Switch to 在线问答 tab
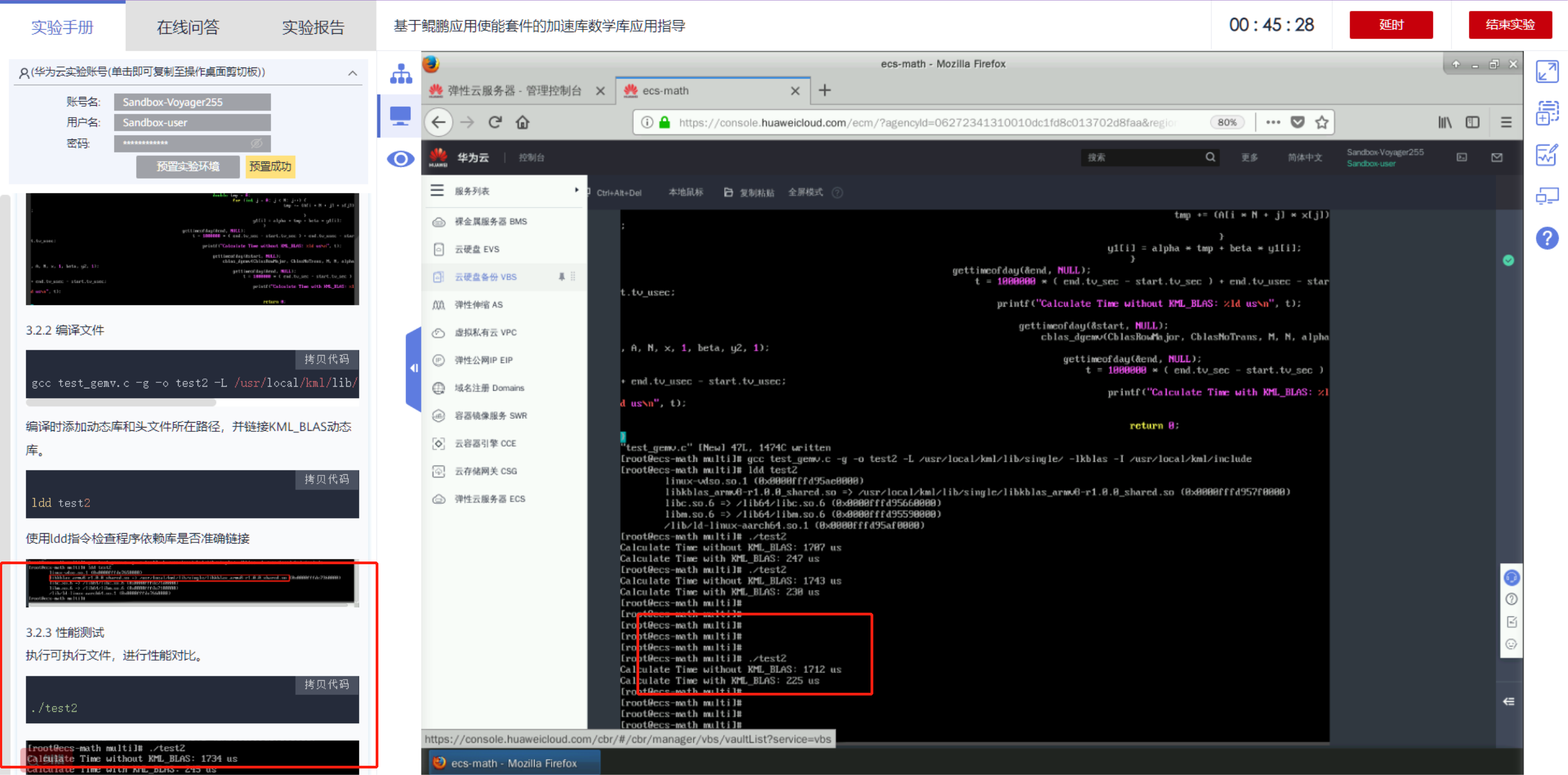Image resolution: width=1568 pixels, height=775 pixels. click(x=187, y=27)
